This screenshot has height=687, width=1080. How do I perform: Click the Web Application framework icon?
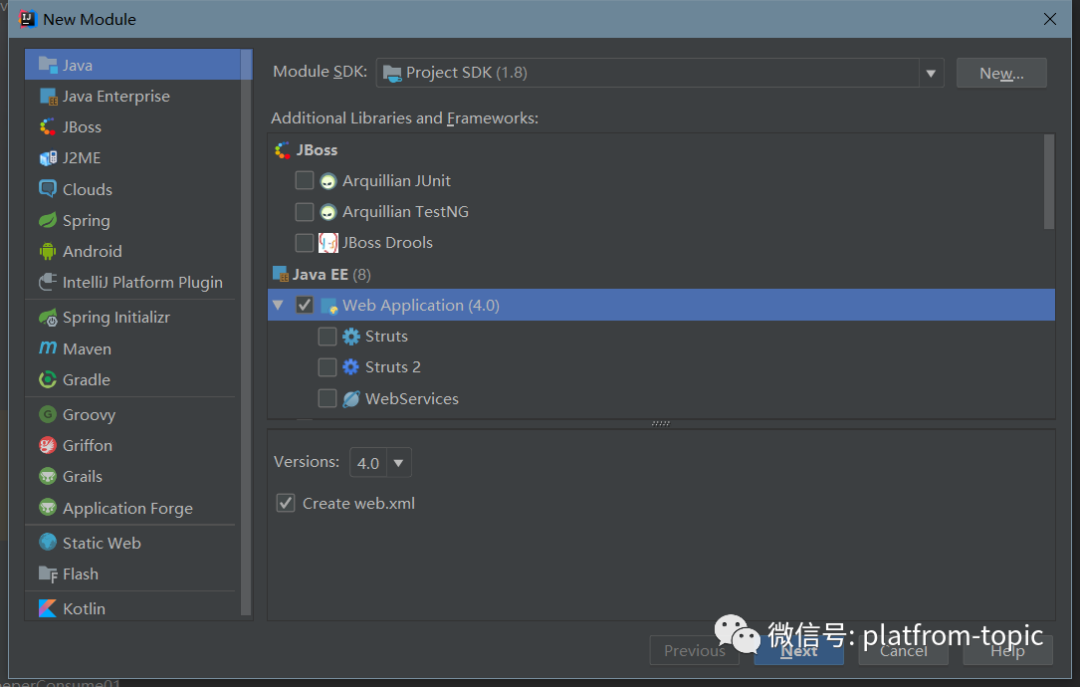tap(329, 306)
